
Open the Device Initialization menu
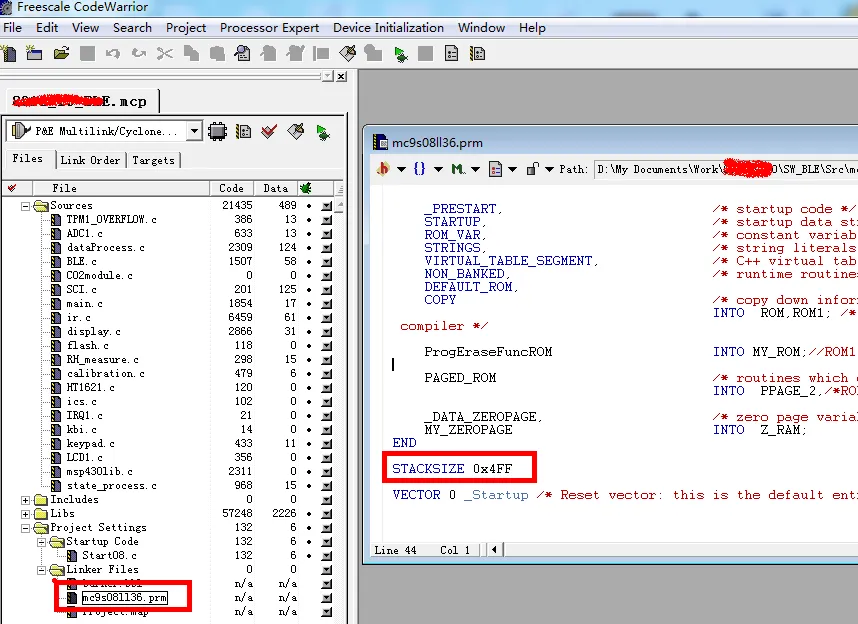coord(389,27)
